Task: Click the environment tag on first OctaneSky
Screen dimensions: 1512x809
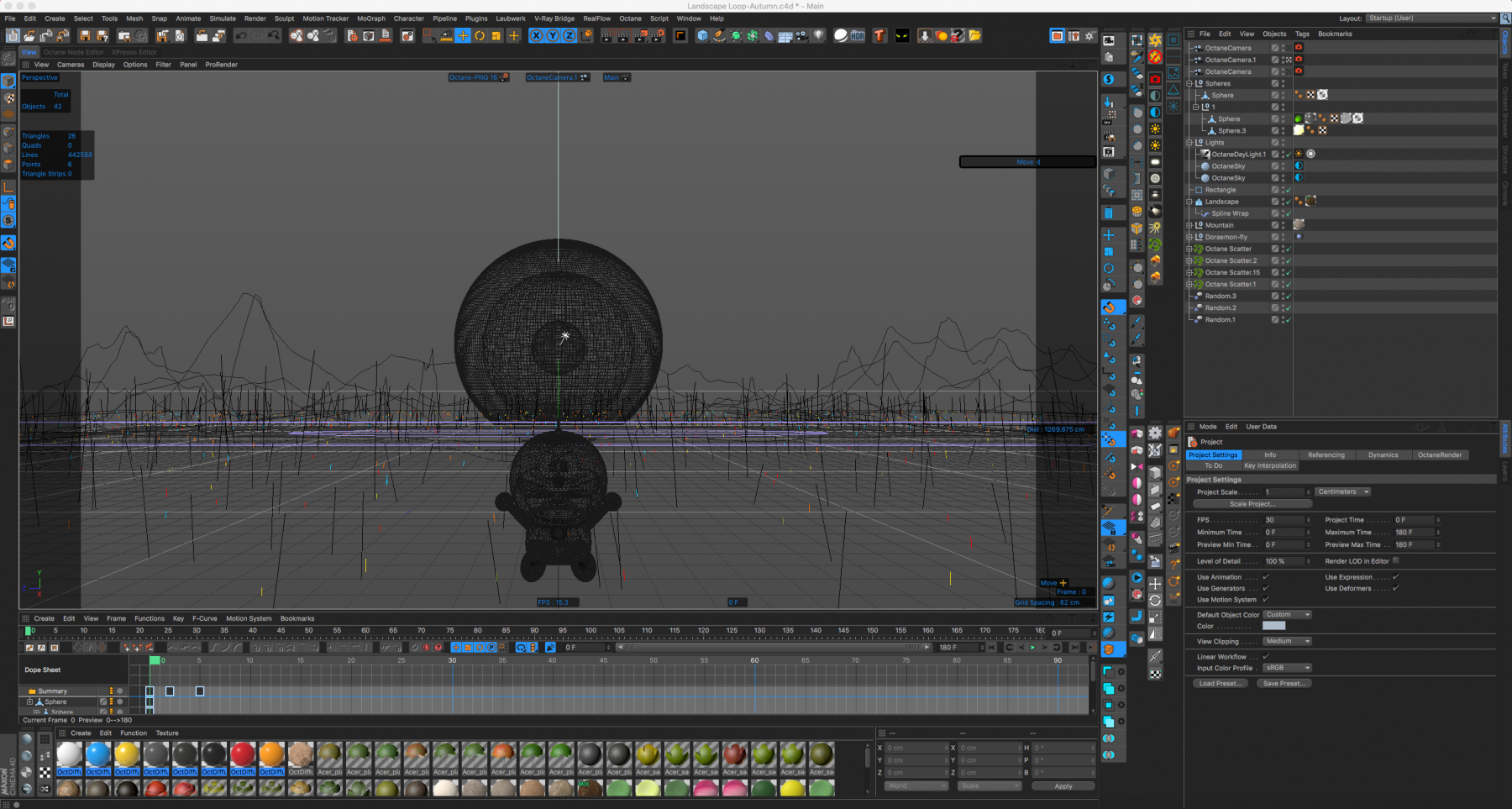Action: [x=1299, y=165]
